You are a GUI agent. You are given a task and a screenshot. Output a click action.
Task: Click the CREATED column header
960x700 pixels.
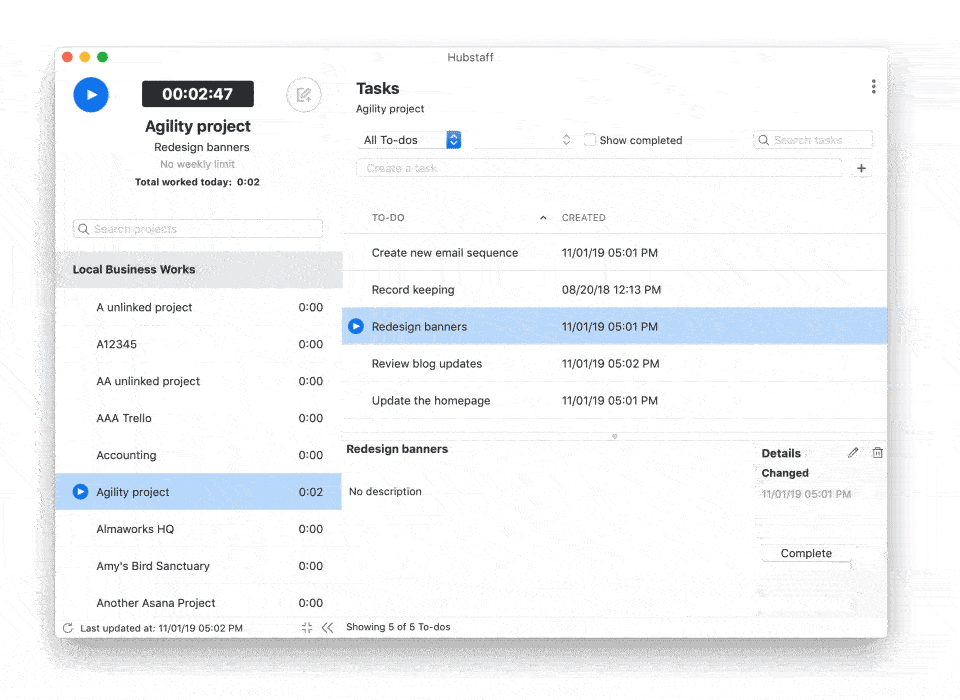click(x=583, y=217)
